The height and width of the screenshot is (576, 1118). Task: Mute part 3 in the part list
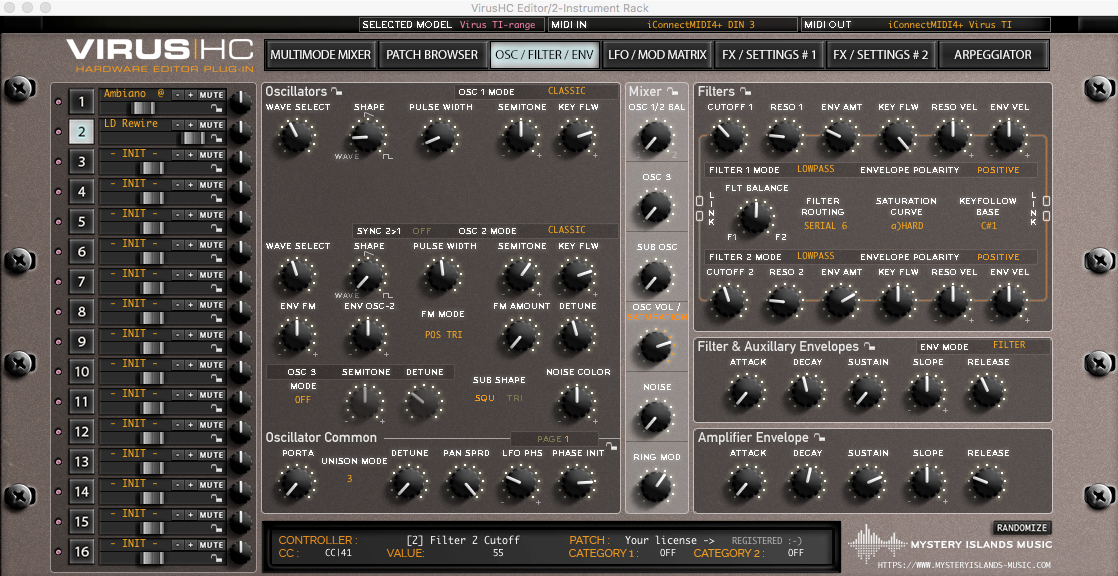(211, 155)
